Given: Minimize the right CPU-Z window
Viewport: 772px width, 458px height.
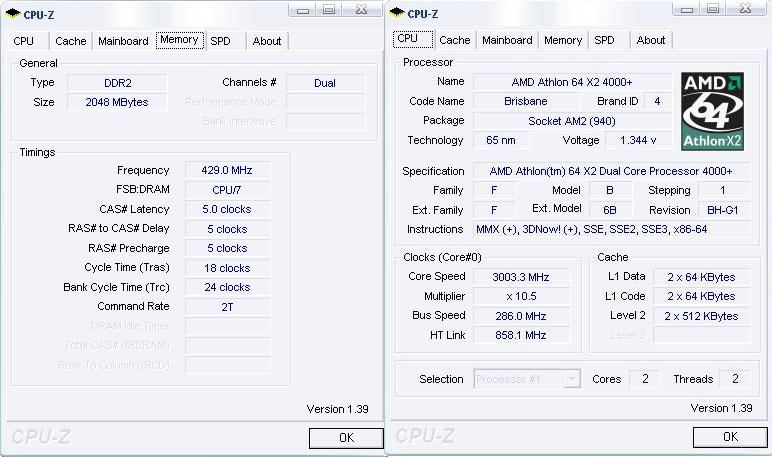Looking at the screenshot, I should (686, 9).
